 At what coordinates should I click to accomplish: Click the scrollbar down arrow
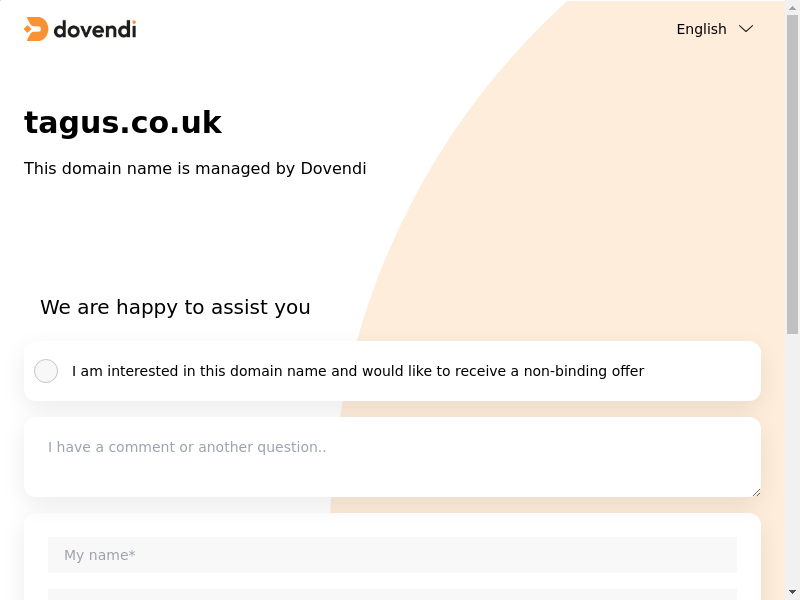point(793,592)
